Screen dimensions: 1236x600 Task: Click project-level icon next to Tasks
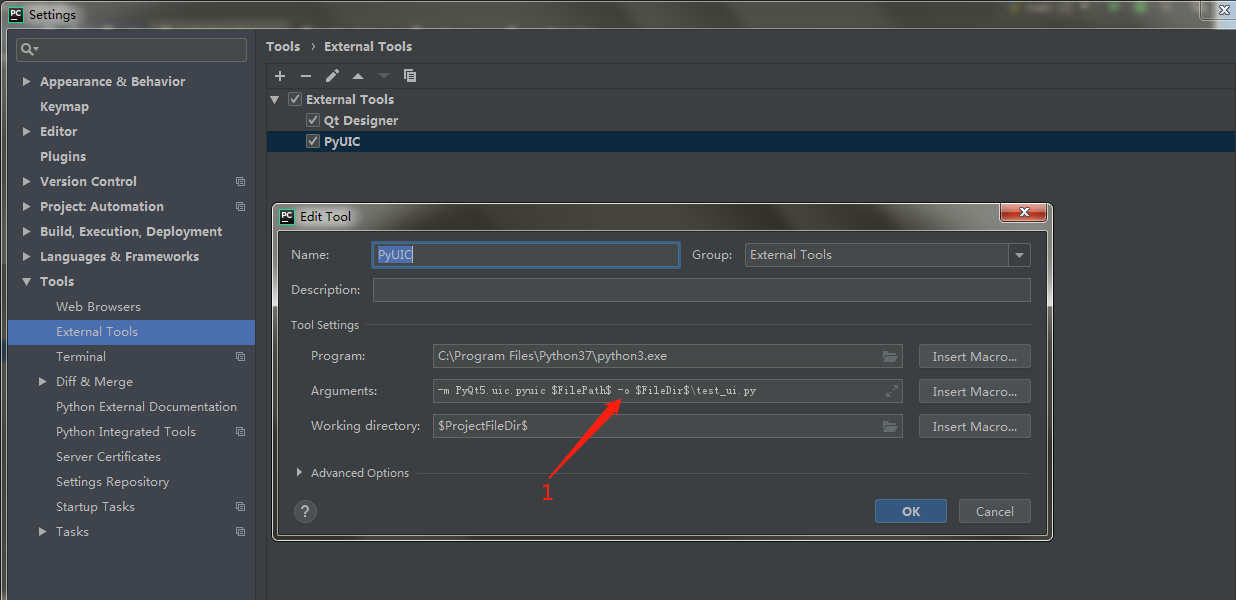[x=240, y=532]
